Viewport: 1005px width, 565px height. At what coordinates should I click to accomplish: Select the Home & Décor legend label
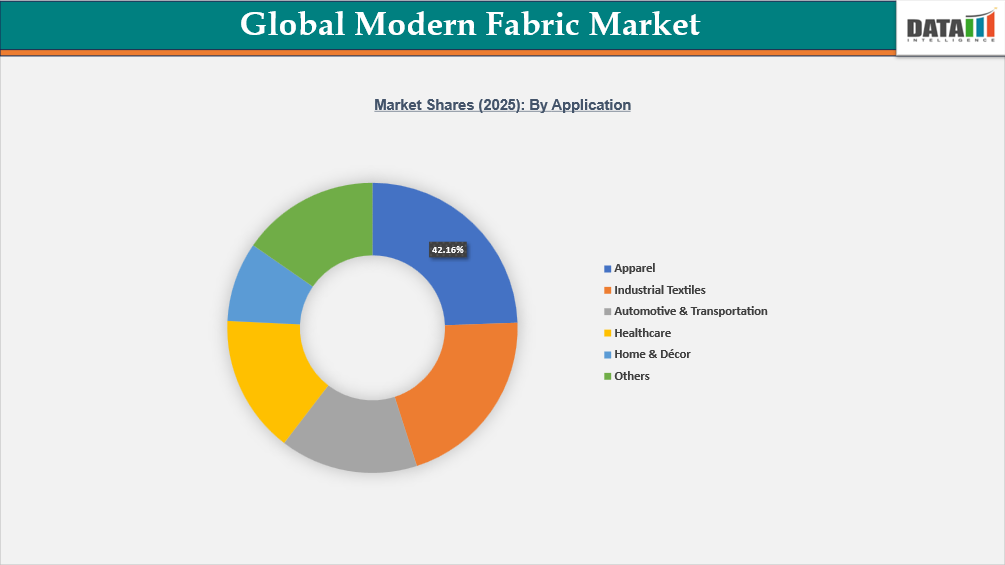tap(652, 354)
